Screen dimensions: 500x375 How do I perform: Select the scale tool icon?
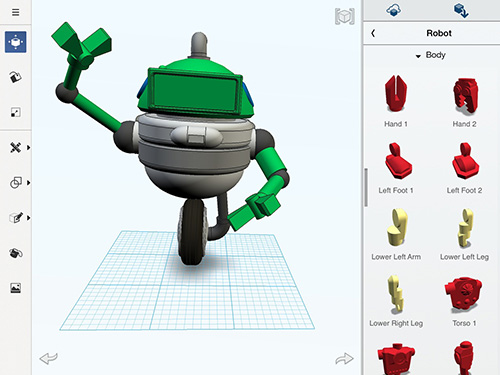15,112
